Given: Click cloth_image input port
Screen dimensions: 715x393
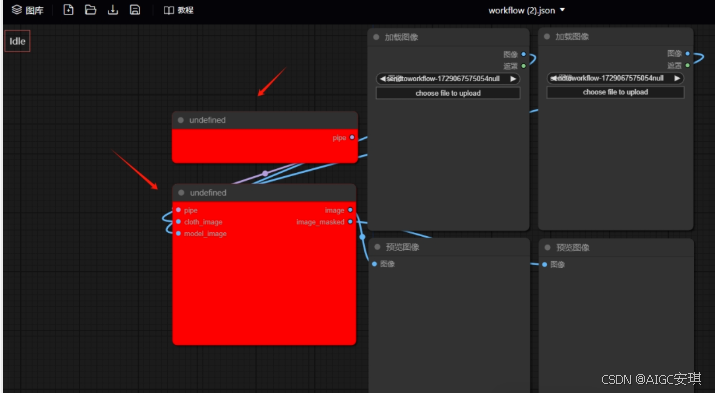Looking at the screenshot, I should click(x=178, y=222).
